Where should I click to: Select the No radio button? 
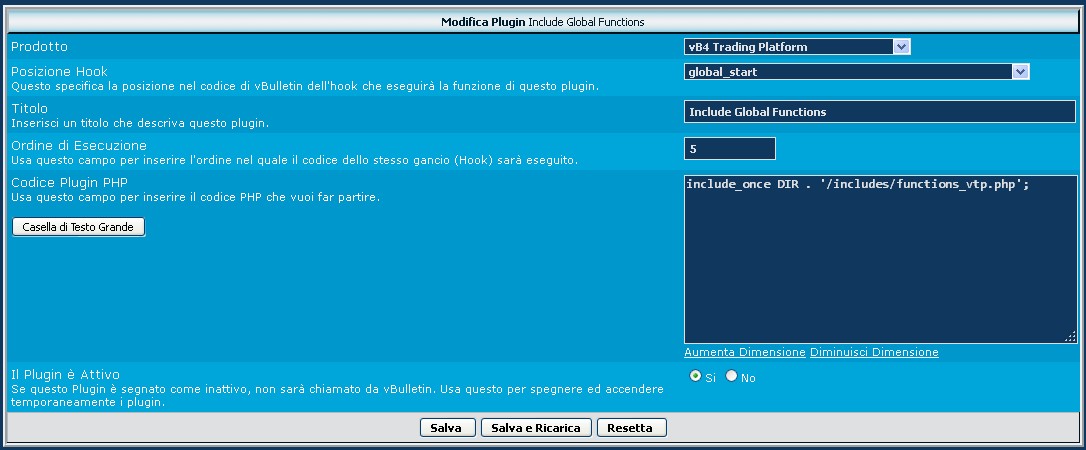pos(731,376)
